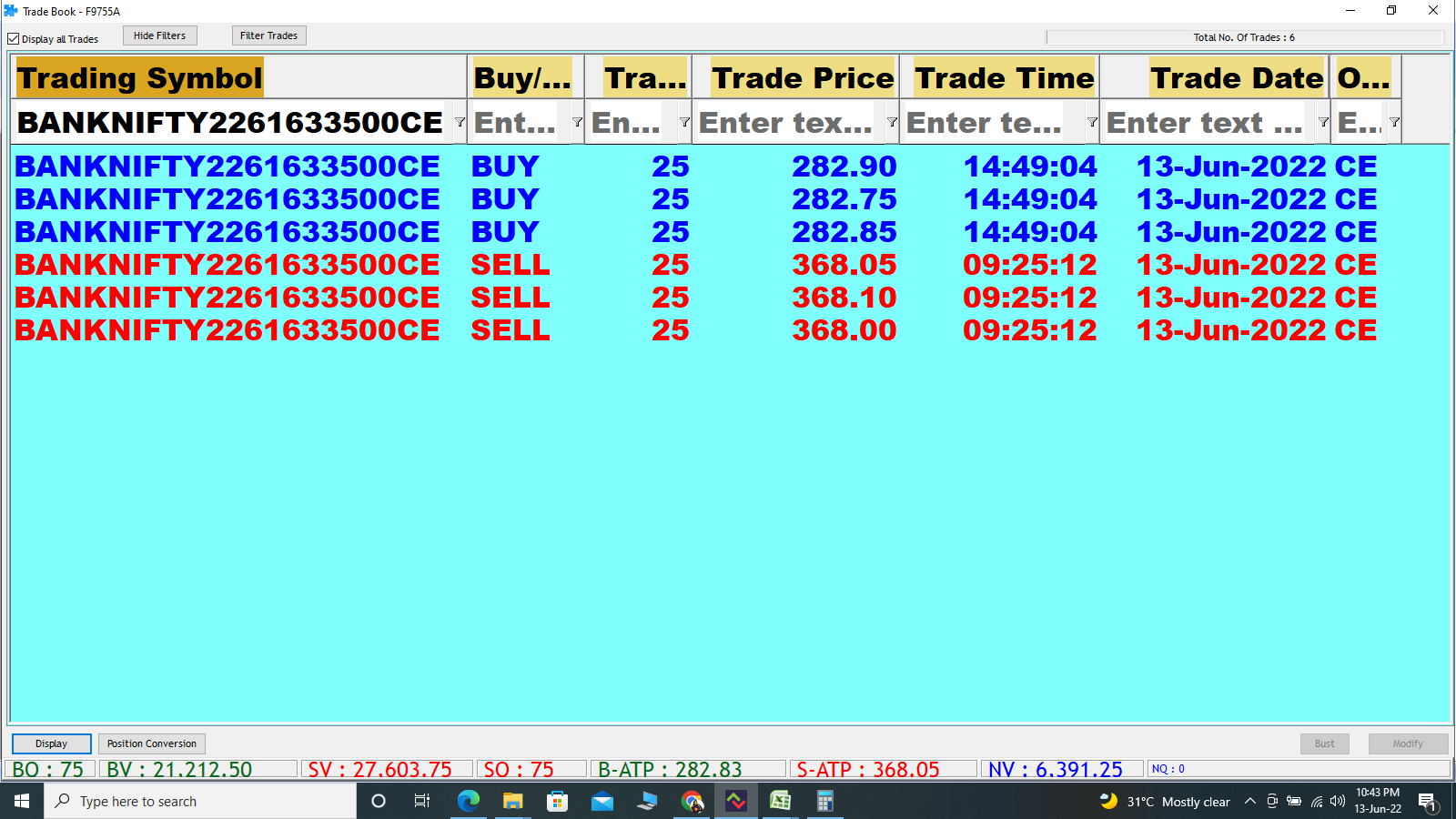Screen dimensions: 1456x819
Task: Open the battery status tray icon
Action: point(1293,801)
